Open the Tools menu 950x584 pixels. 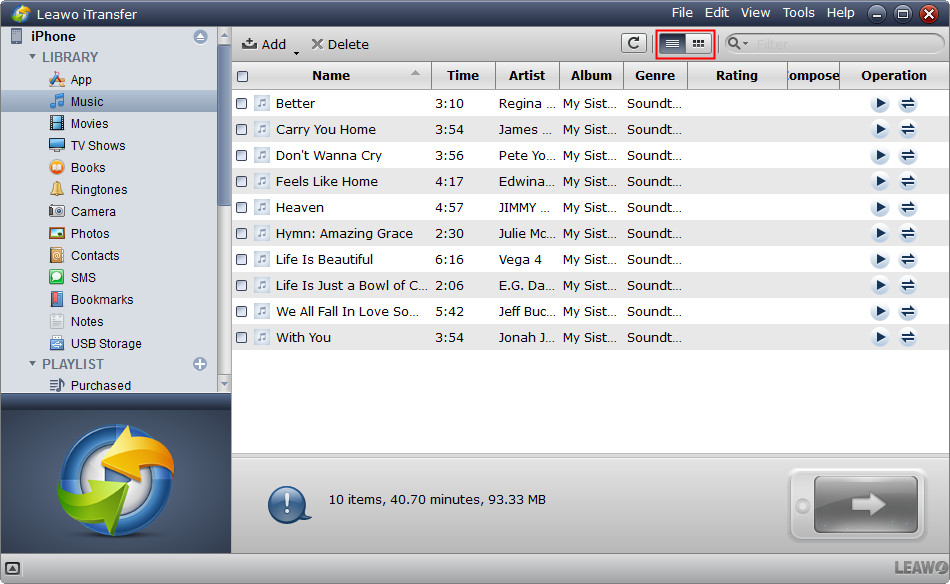tap(798, 13)
